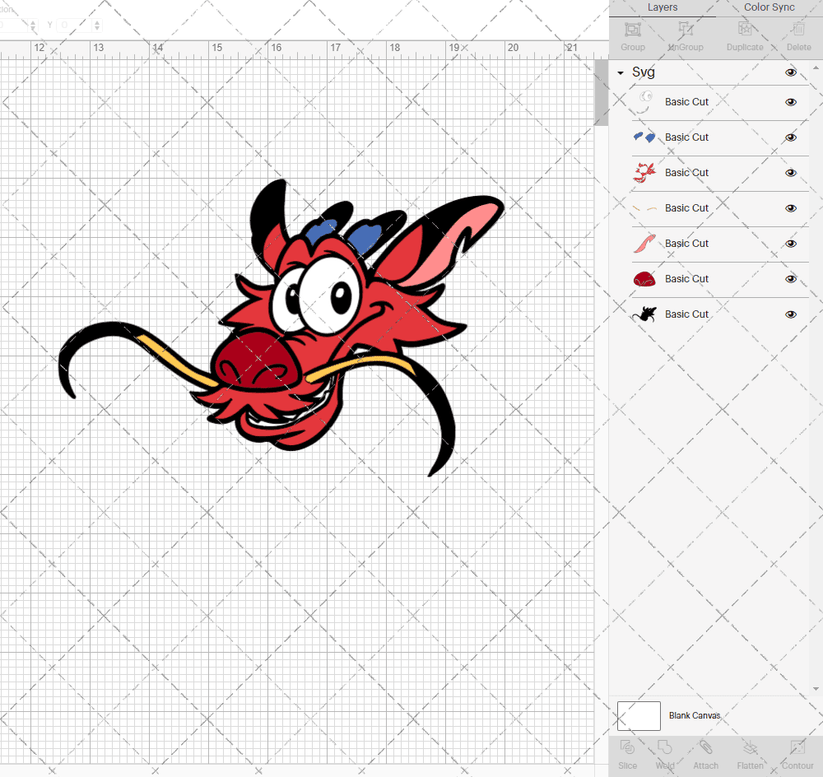
Task: Hide the bottom Basic Cut layer
Action: 791,314
